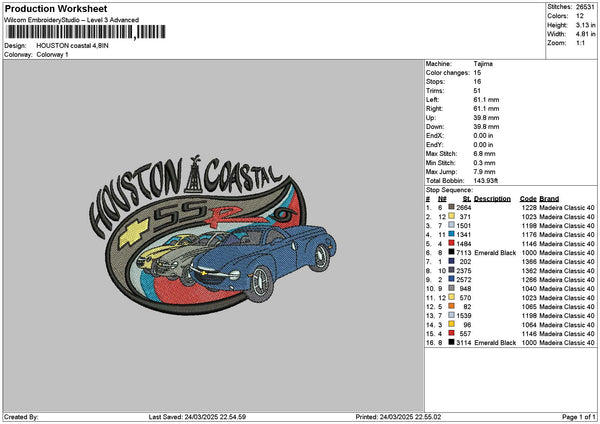Click the color swatch in stop row 1
The image size is (600, 424).
(451, 207)
